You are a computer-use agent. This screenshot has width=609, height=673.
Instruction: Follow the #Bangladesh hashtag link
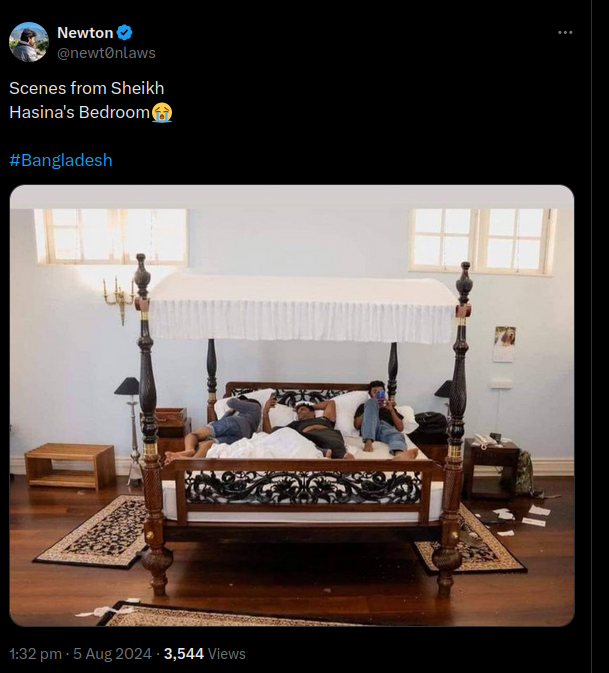click(x=61, y=160)
